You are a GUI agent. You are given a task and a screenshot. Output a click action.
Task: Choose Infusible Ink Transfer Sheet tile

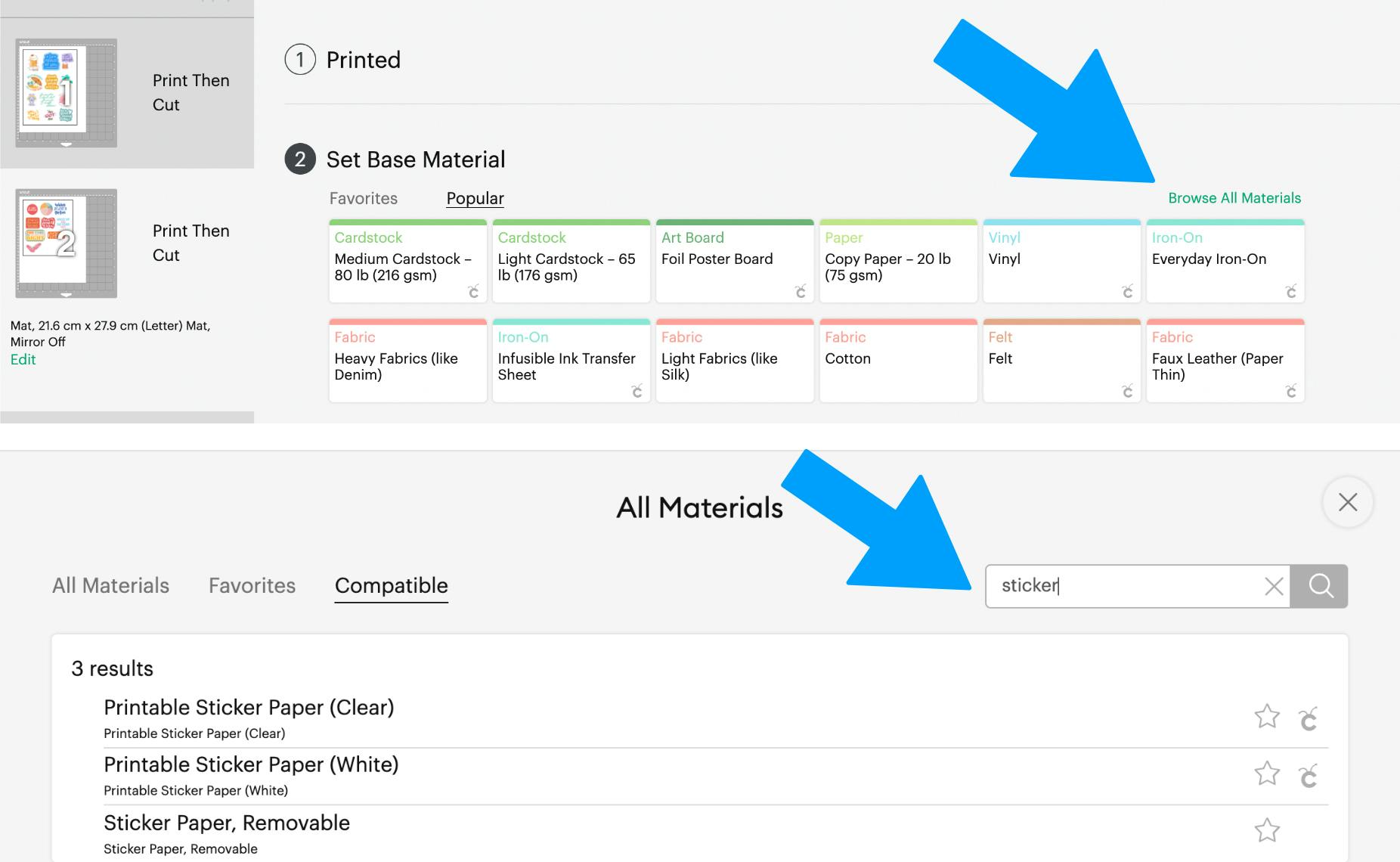tap(571, 361)
